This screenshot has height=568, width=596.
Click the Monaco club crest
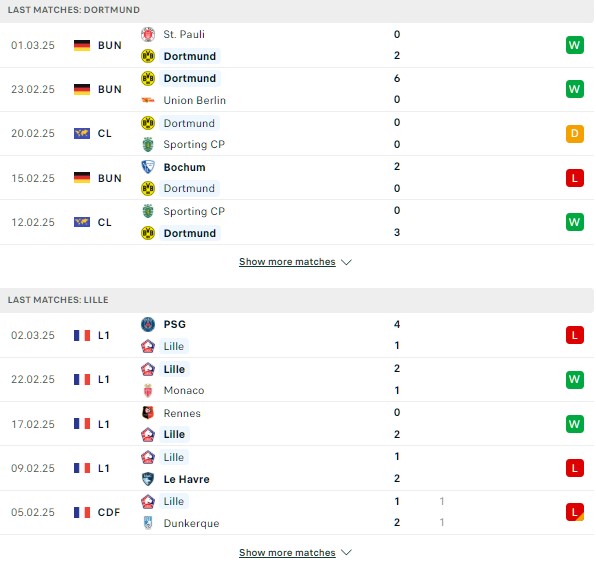coord(148,390)
